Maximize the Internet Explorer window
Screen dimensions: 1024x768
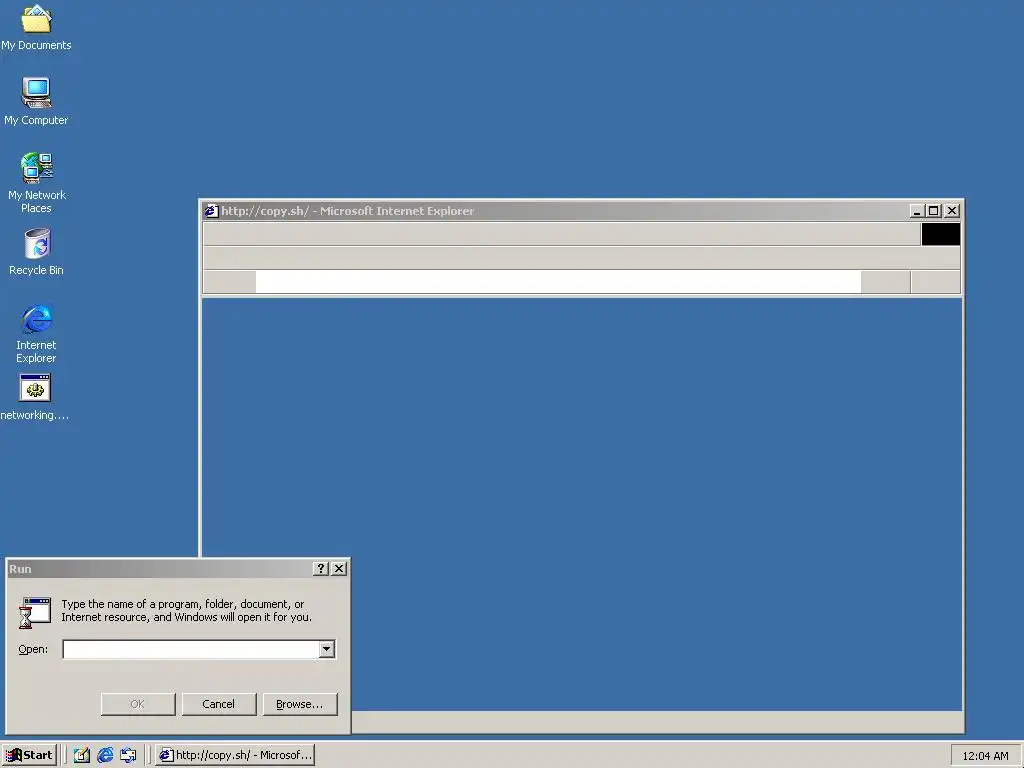click(933, 211)
